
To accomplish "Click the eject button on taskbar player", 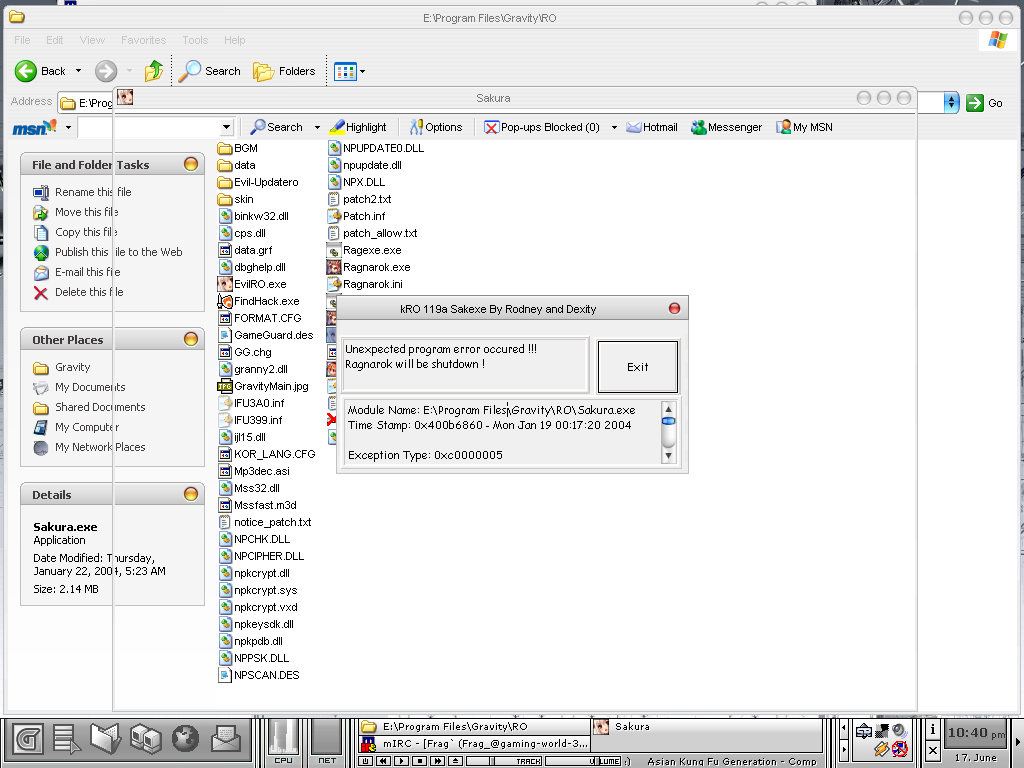I will pos(456,761).
